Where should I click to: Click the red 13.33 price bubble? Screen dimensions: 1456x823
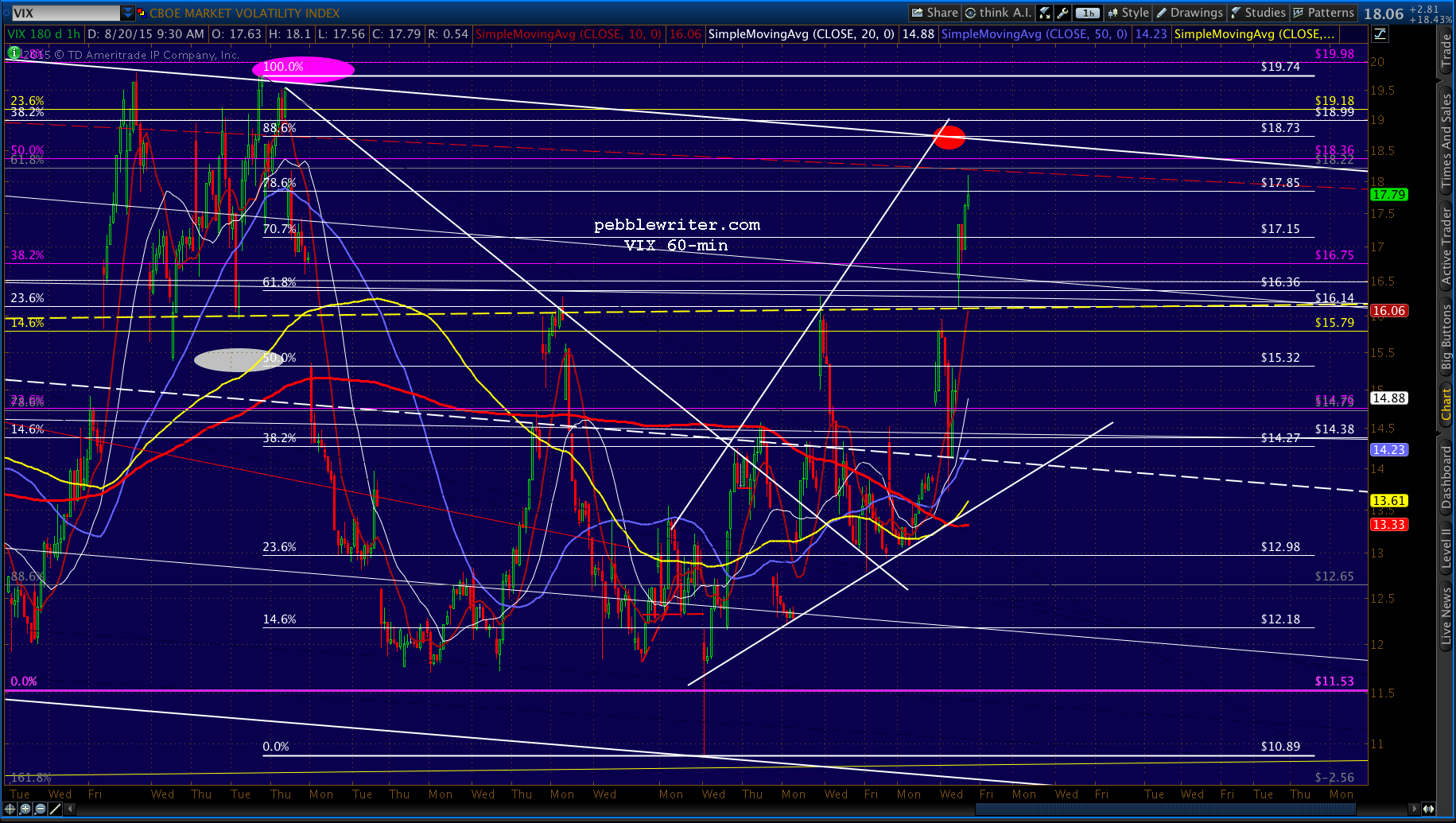click(1388, 525)
